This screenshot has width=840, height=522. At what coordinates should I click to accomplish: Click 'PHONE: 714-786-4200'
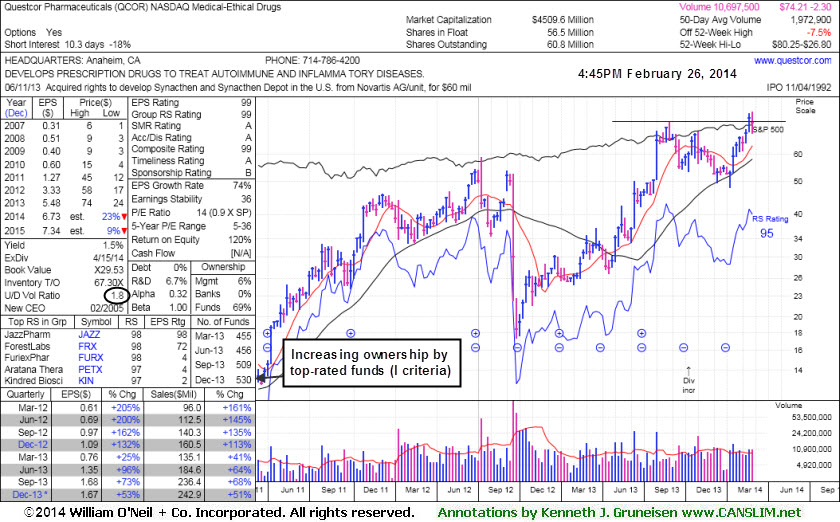[x=312, y=61]
